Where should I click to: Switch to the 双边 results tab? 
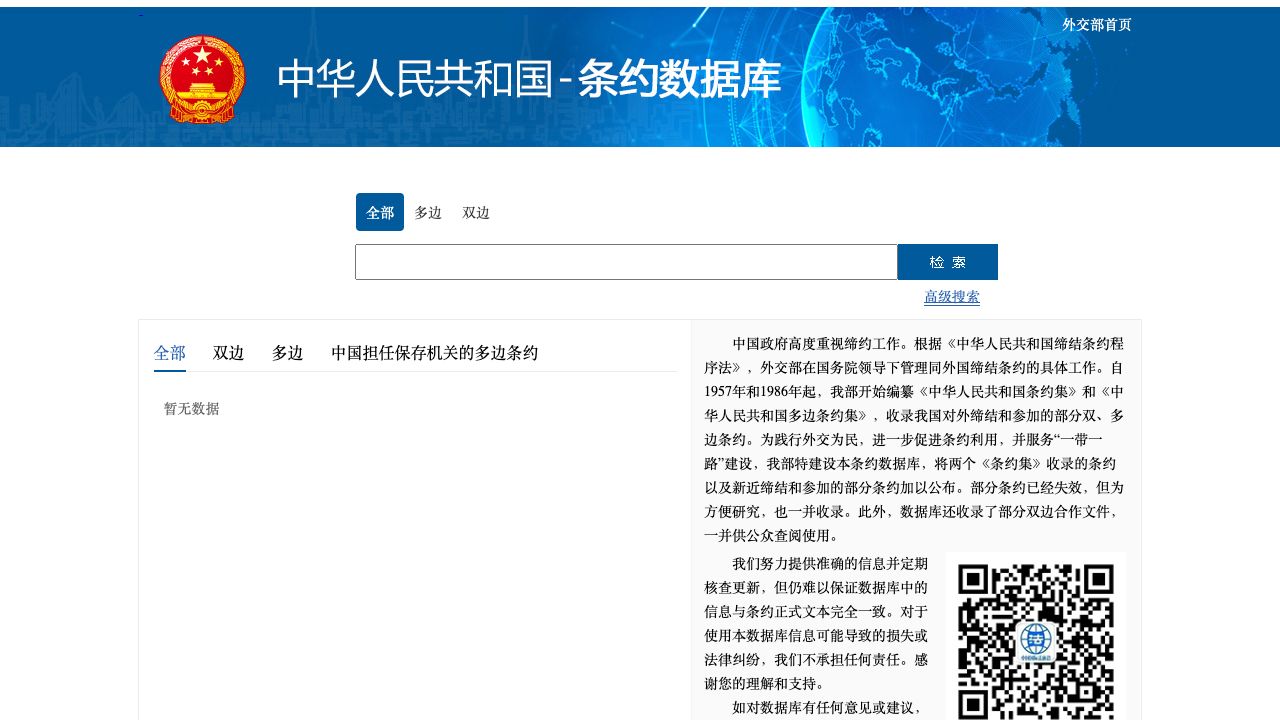[228, 353]
